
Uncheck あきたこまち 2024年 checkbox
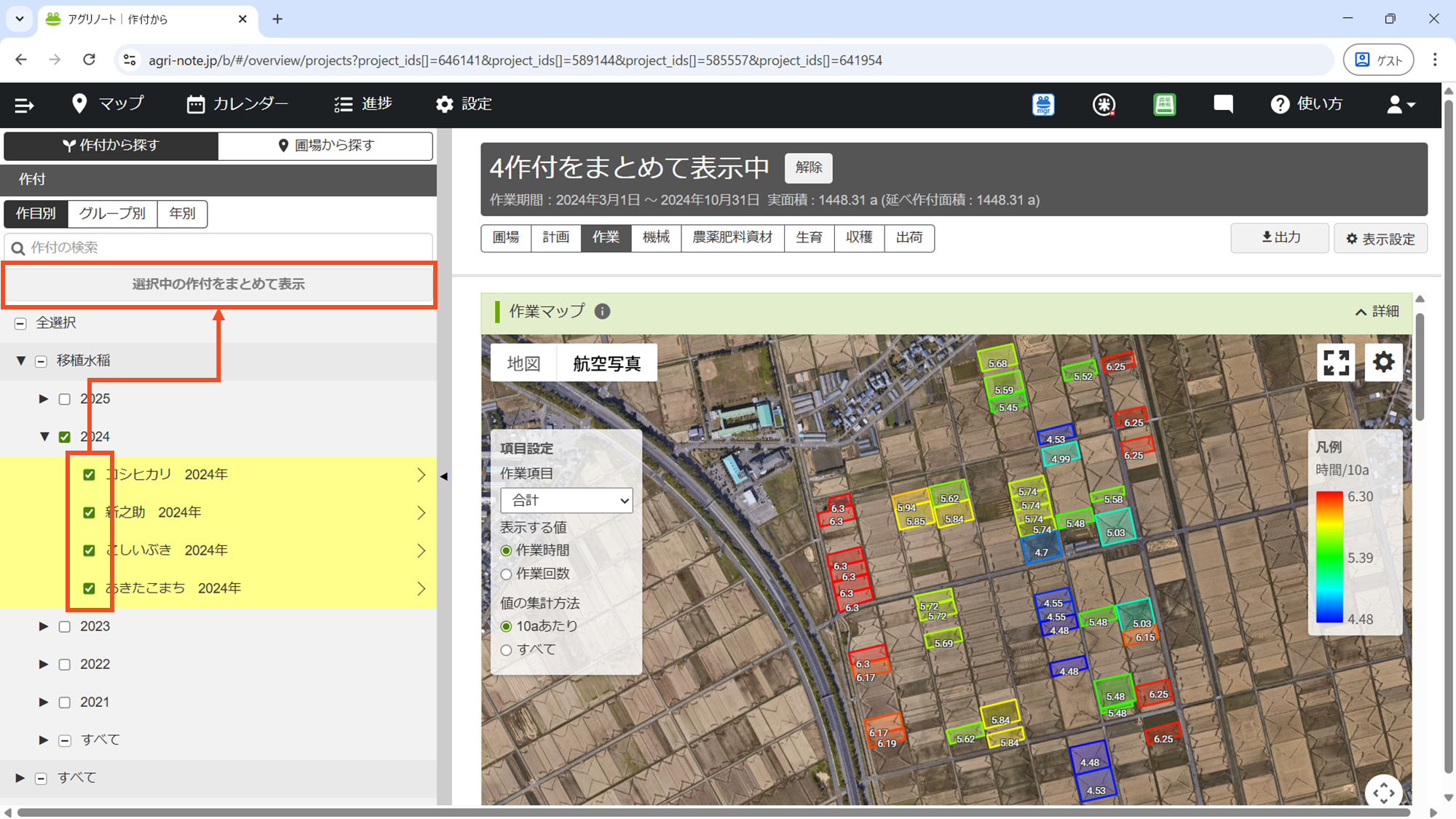pos(89,588)
